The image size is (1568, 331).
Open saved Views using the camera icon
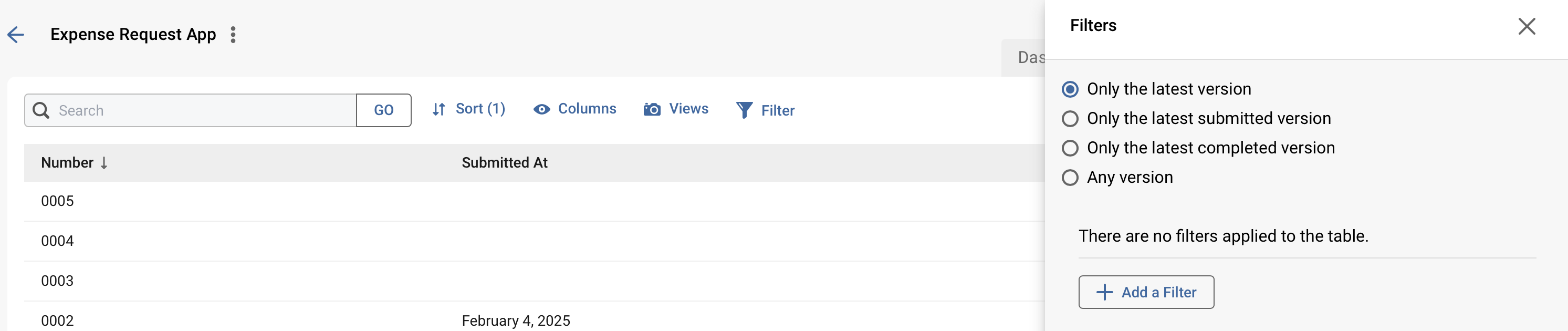coord(651,109)
